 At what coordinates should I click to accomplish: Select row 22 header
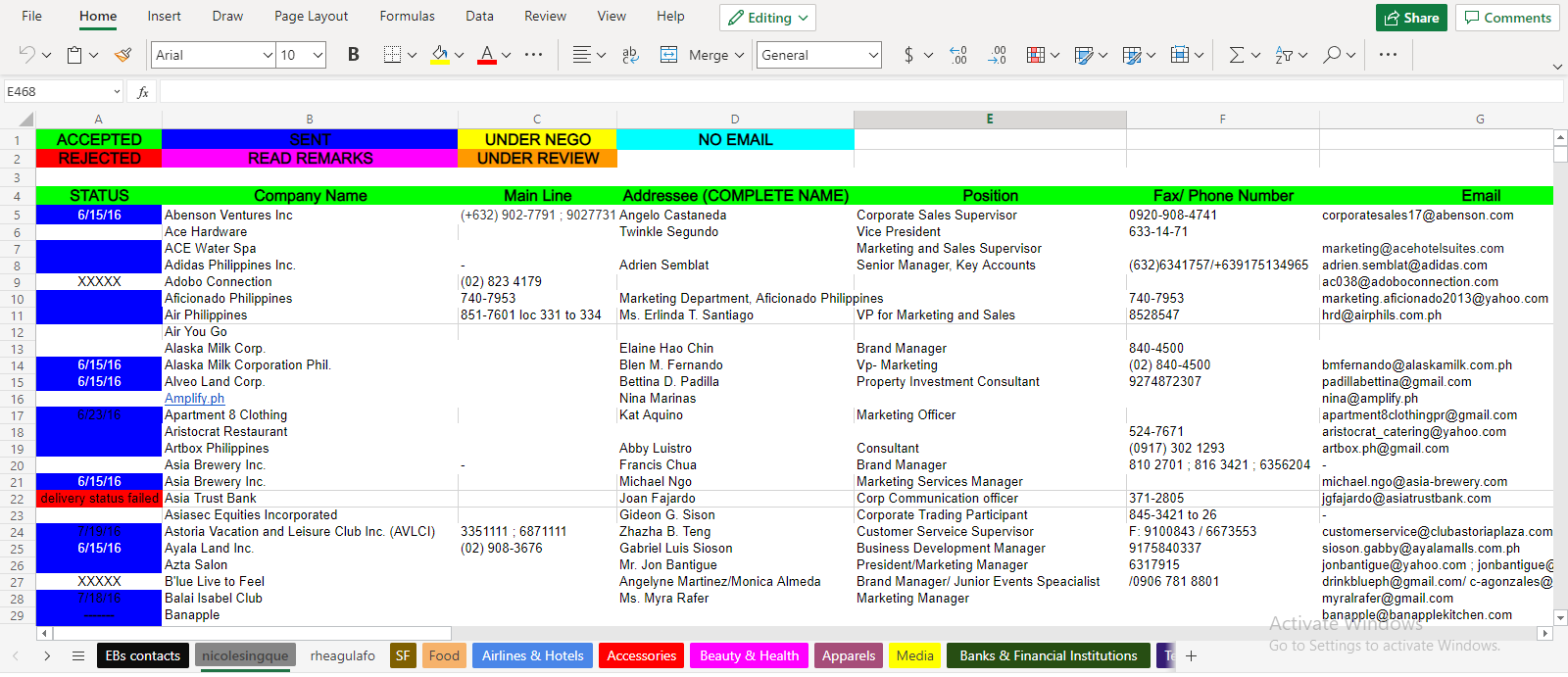click(x=18, y=499)
